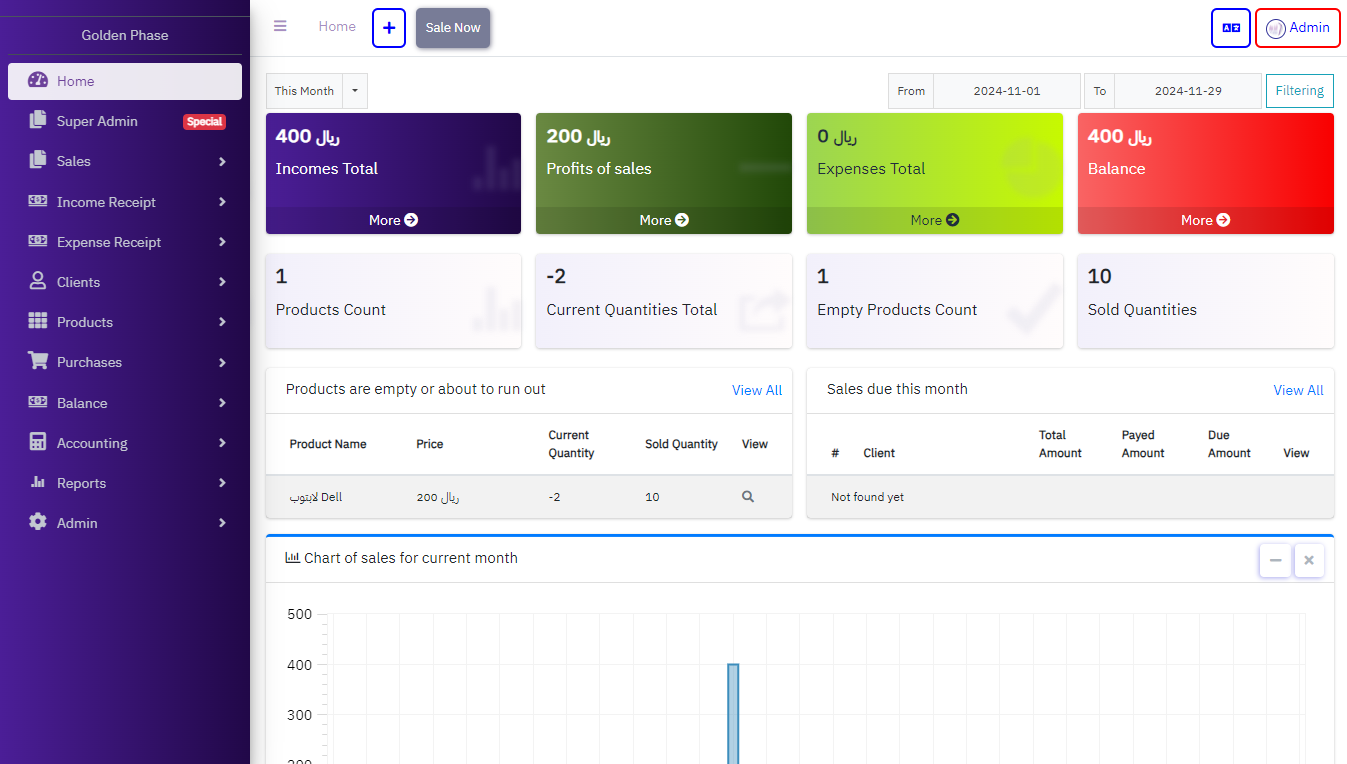
Task: Expand the Balance submenu chevron
Action: [x=222, y=403]
